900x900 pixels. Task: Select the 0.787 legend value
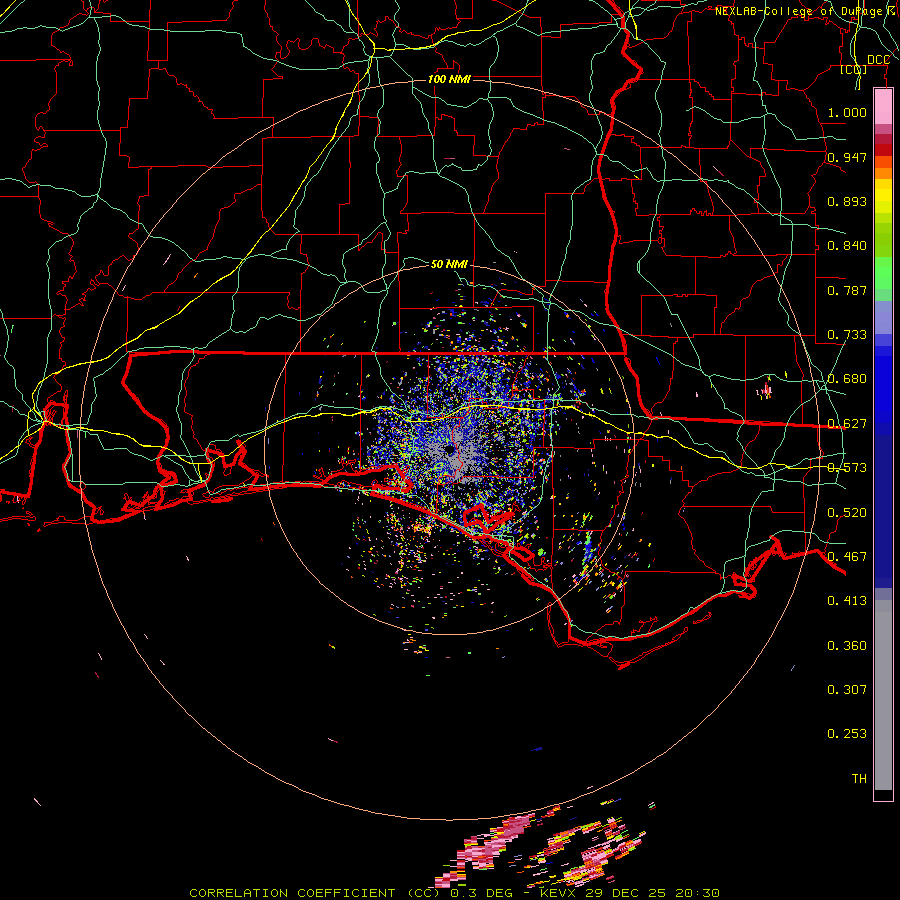[847, 290]
